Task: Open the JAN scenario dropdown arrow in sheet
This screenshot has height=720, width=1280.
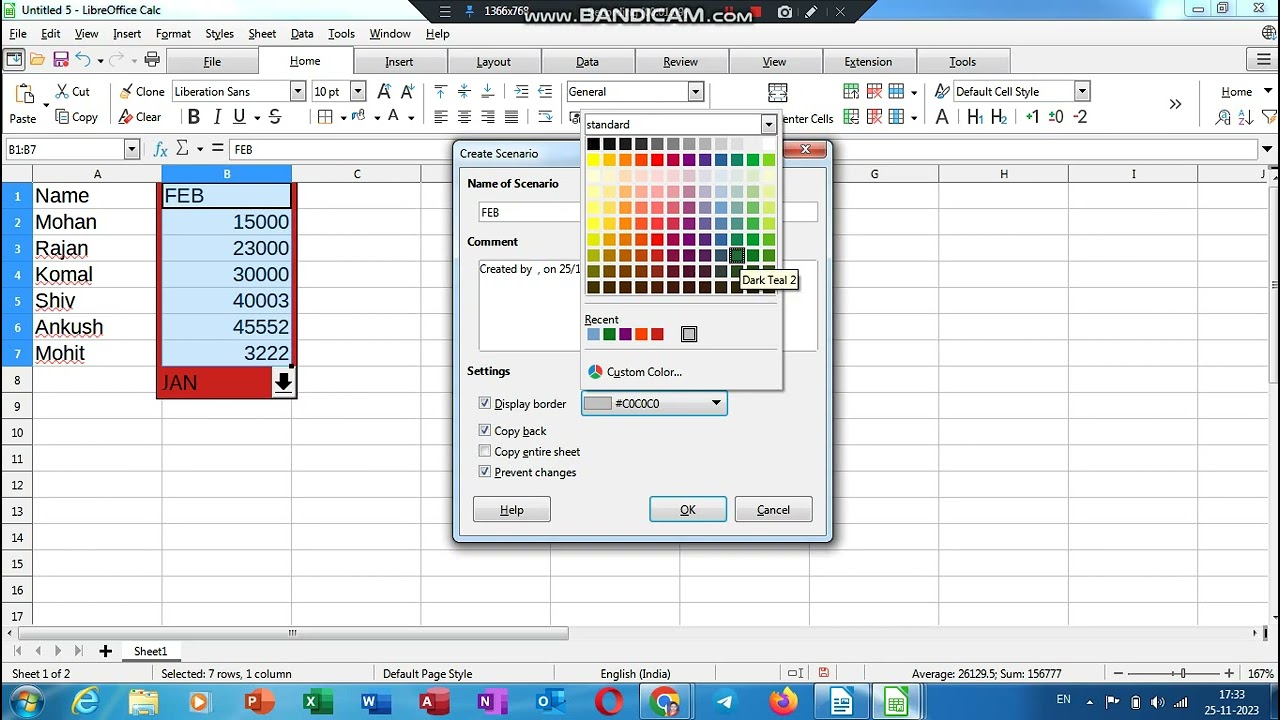Action: [x=283, y=383]
